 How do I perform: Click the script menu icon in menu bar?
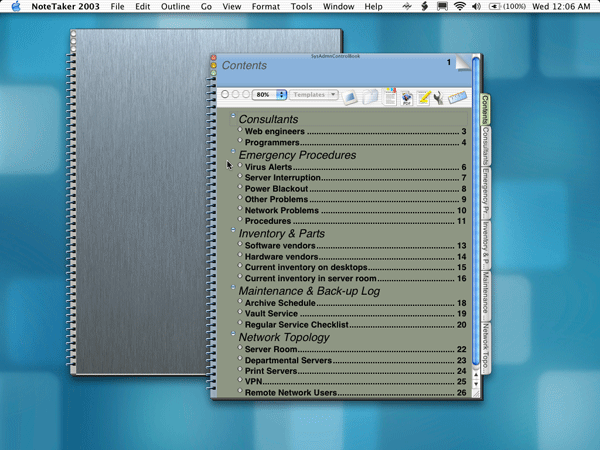point(424,6)
